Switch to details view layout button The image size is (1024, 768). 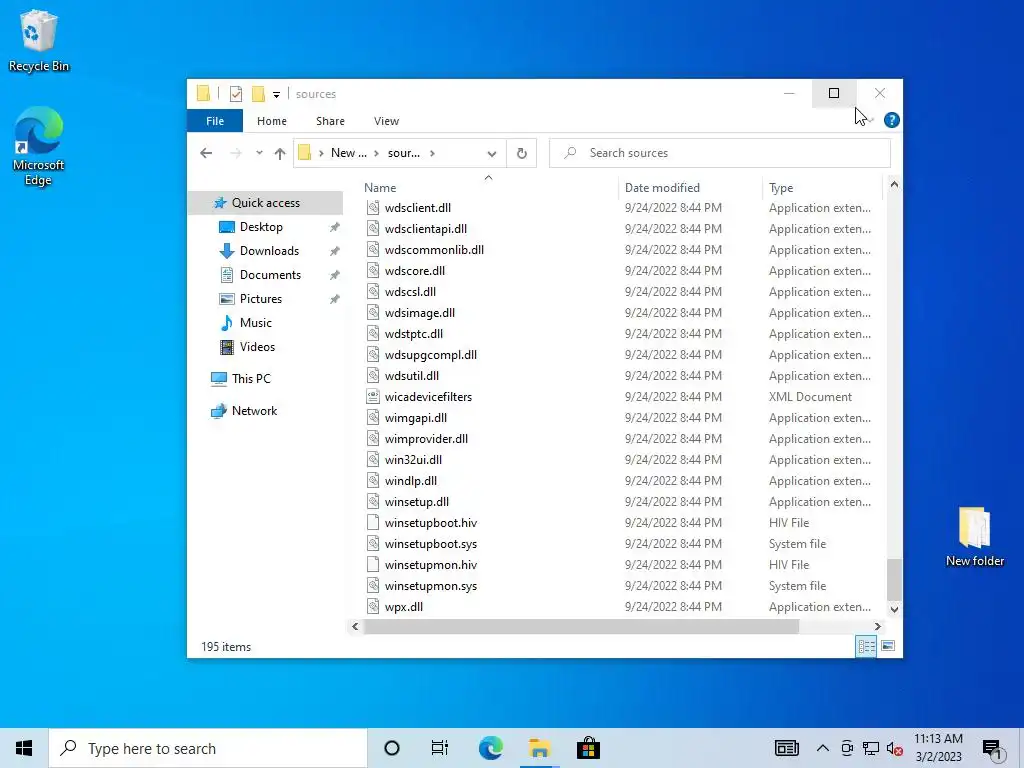(x=866, y=646)
